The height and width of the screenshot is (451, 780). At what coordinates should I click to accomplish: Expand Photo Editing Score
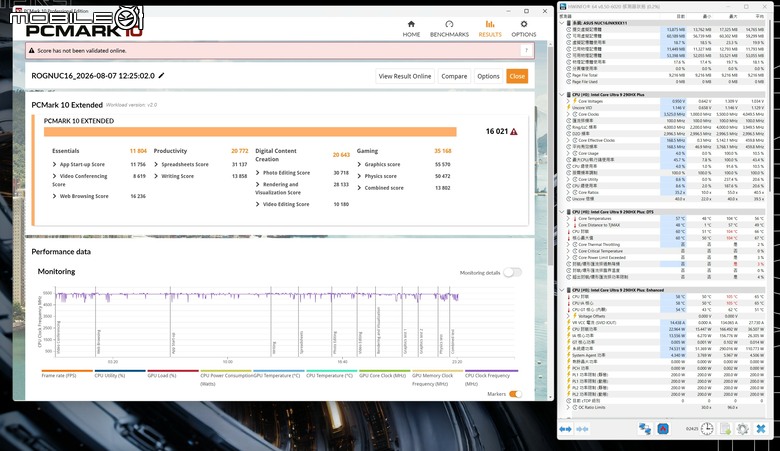coord(258,173)
